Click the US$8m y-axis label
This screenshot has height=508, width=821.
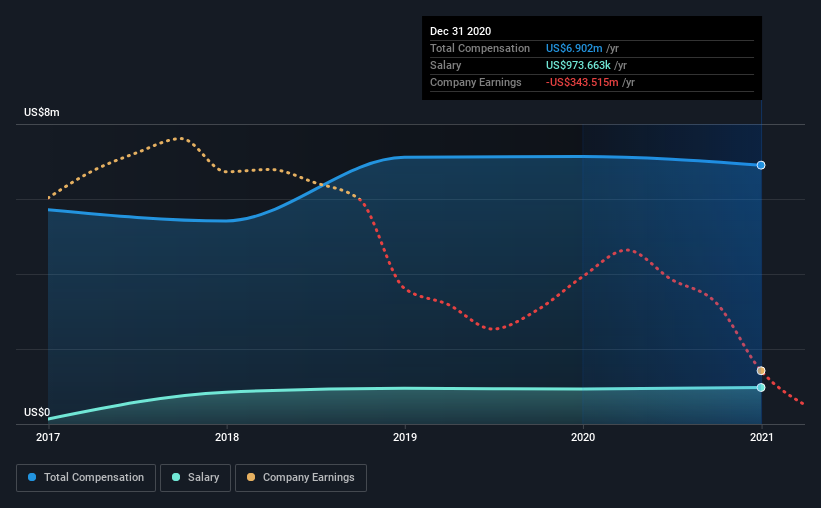pos(41,113)
